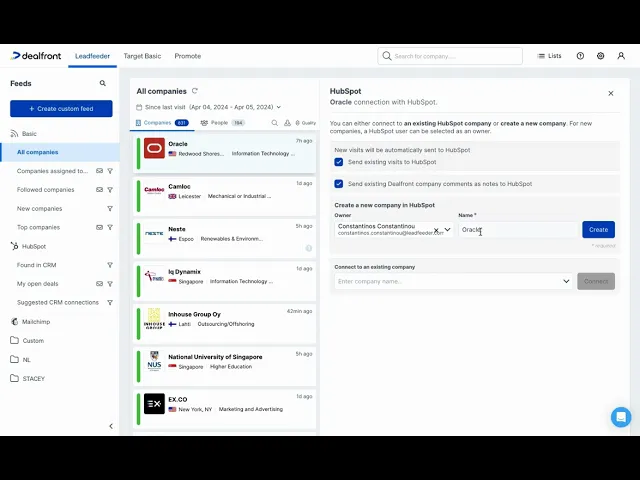Close the HubSpot panel
The image size is (640, 480).
611,93
